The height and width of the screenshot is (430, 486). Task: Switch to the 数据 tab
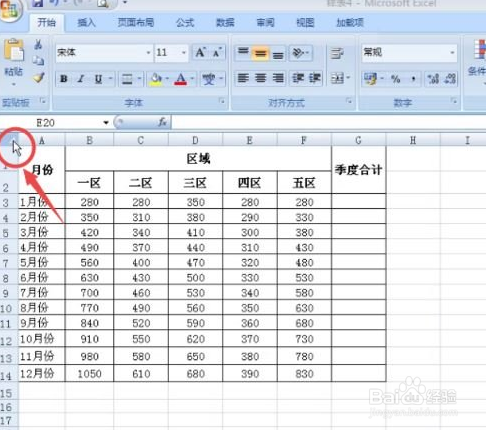(225, 23)
